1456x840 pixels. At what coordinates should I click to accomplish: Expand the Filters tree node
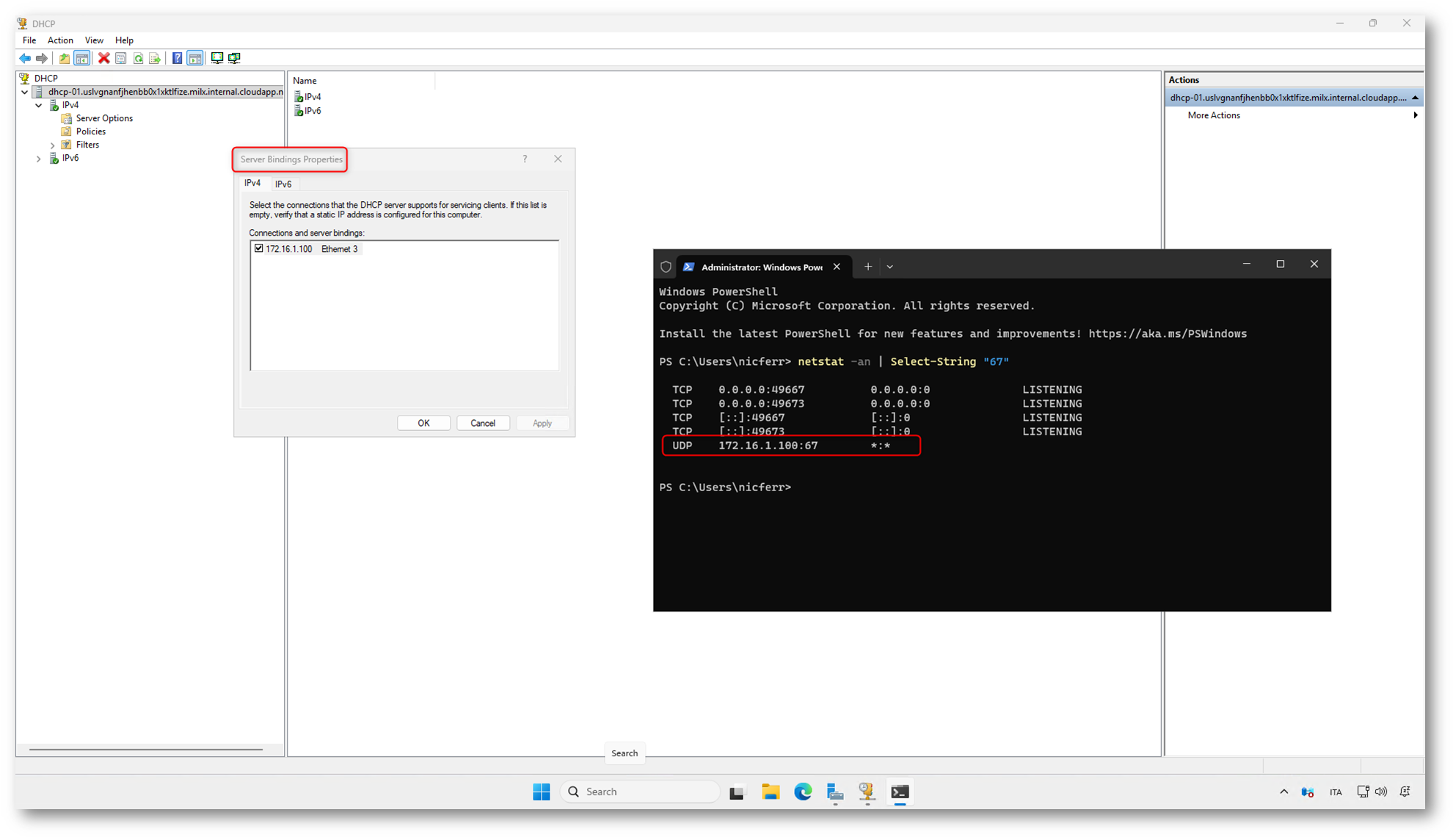[x=53, y=145]
